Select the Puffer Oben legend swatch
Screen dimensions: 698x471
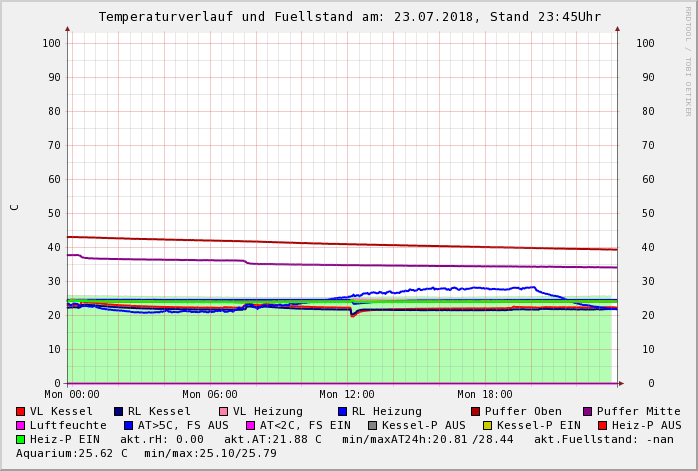pyautogui.click(x=476, y=412)
